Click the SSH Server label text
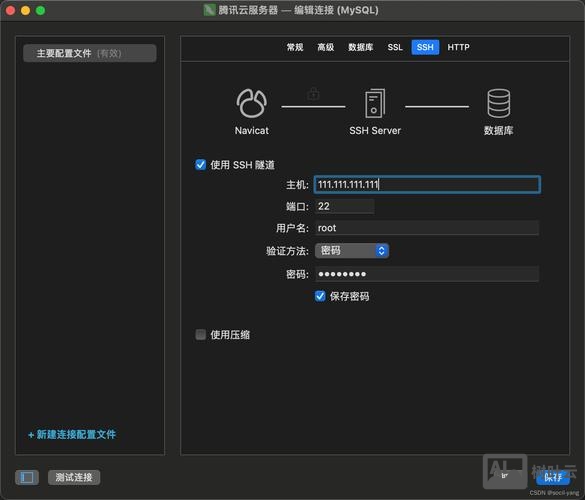Screen dimensions: 585x500 point(375,131)
